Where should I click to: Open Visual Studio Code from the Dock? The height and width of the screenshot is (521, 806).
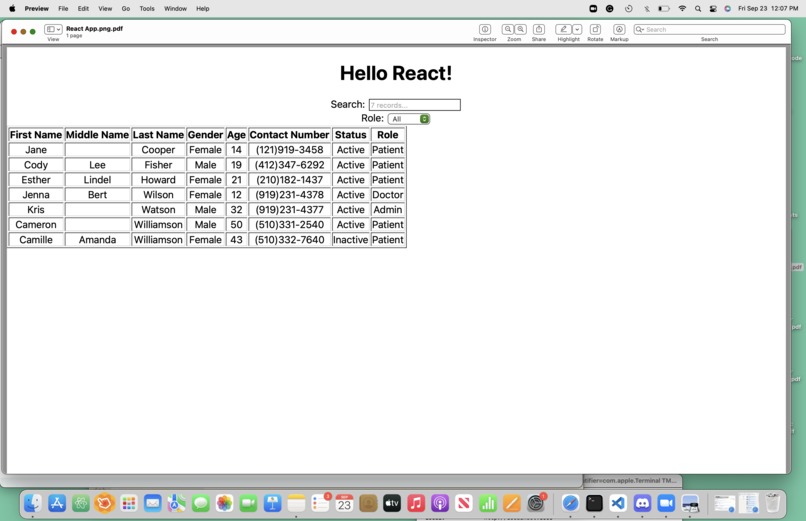tap(618, 503)
